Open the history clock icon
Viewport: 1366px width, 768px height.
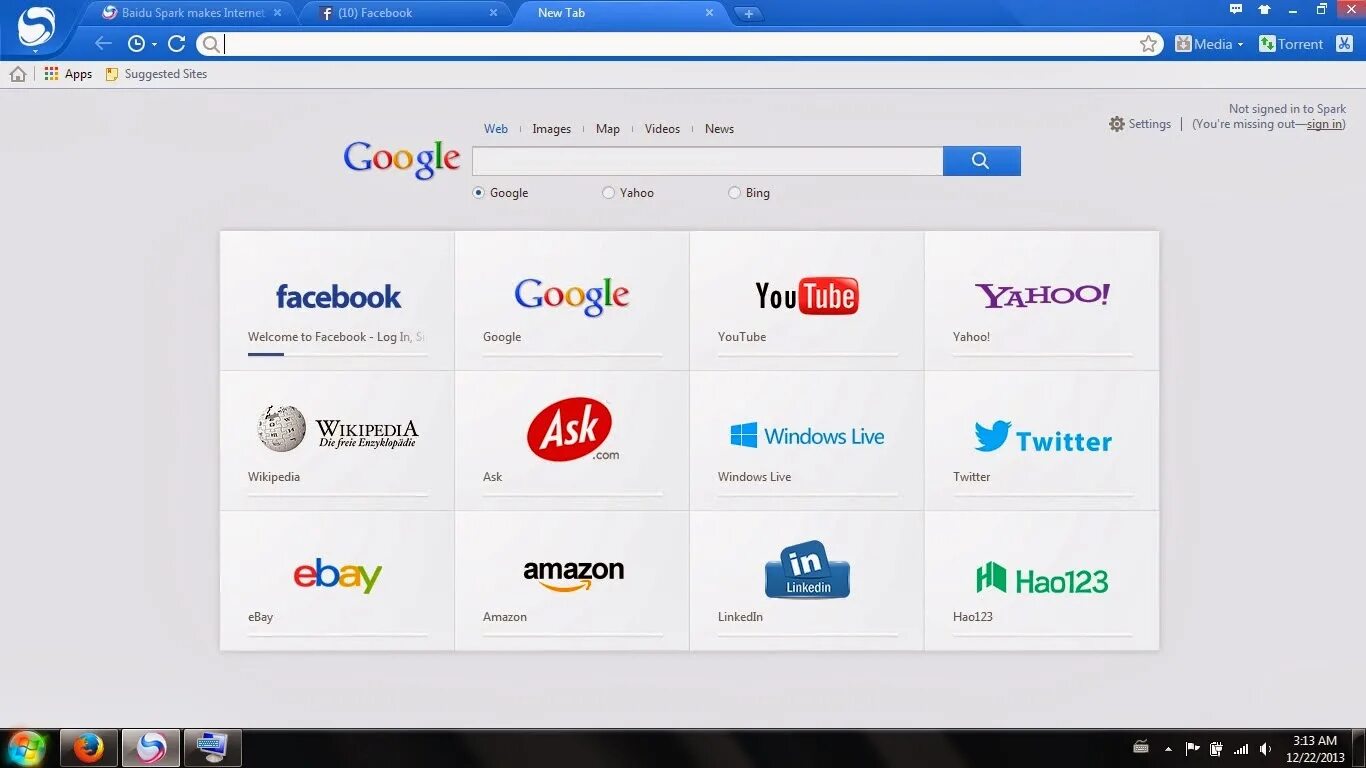click(x=136, y=44)
